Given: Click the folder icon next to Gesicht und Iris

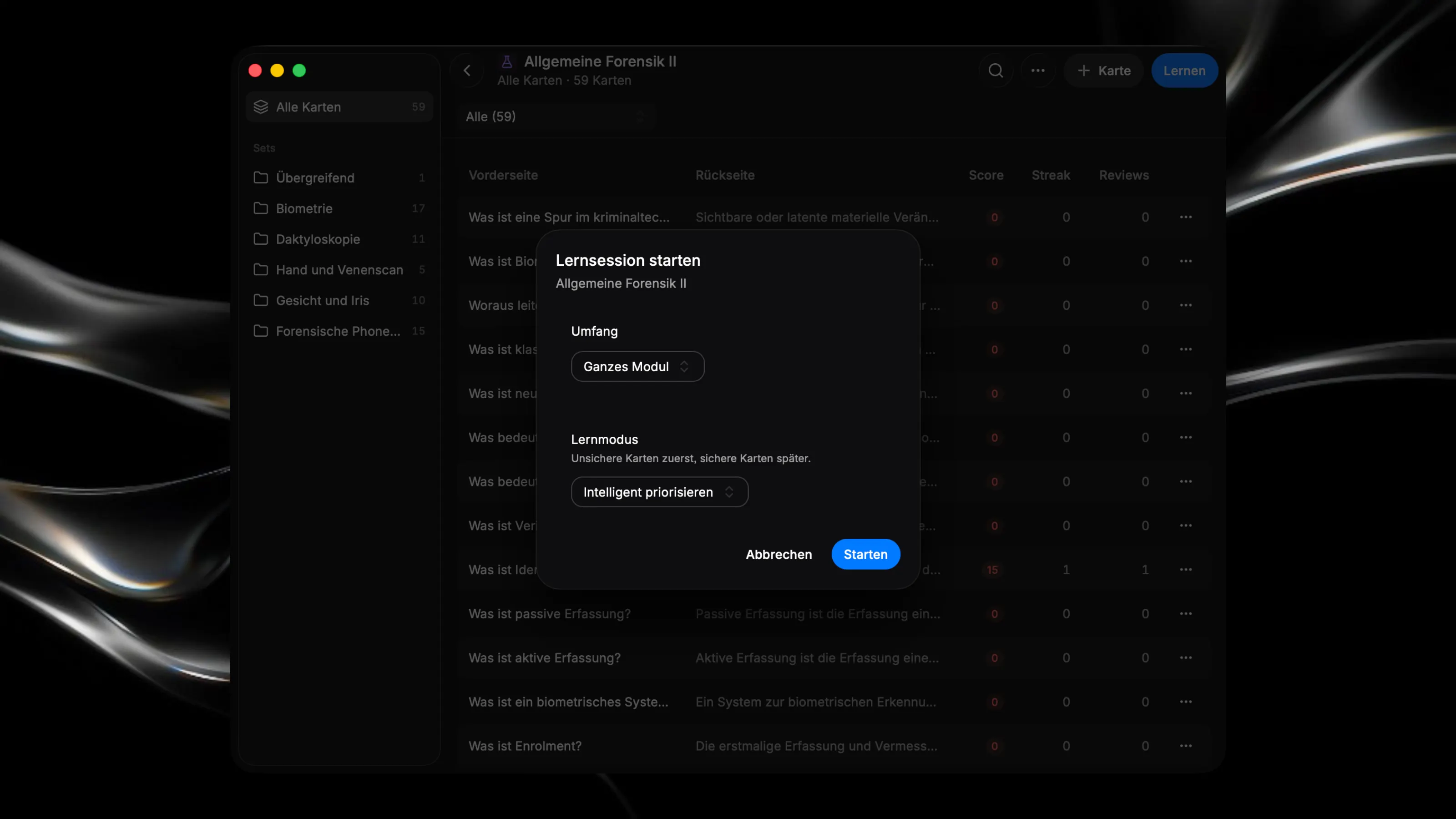Looking at the screenshot, I should [261, 300].
